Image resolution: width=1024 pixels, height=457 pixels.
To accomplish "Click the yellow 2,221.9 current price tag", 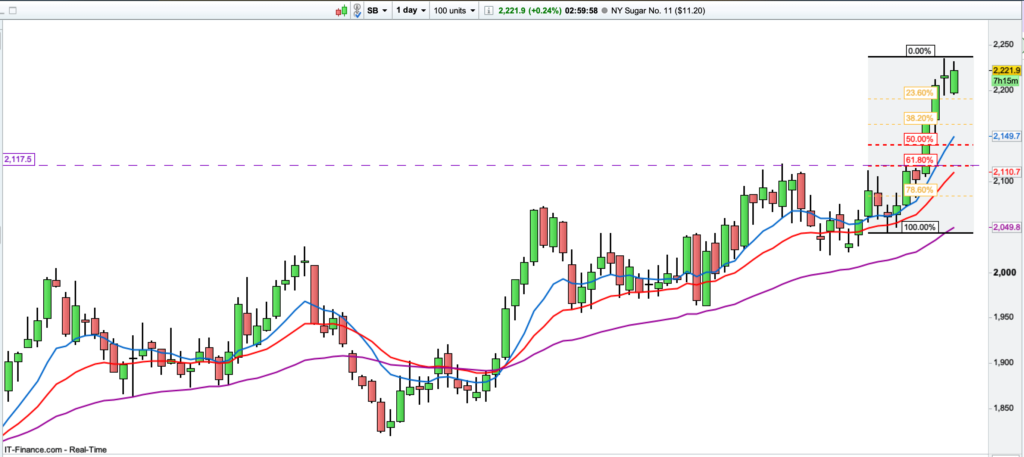I will click(1005, 69).
